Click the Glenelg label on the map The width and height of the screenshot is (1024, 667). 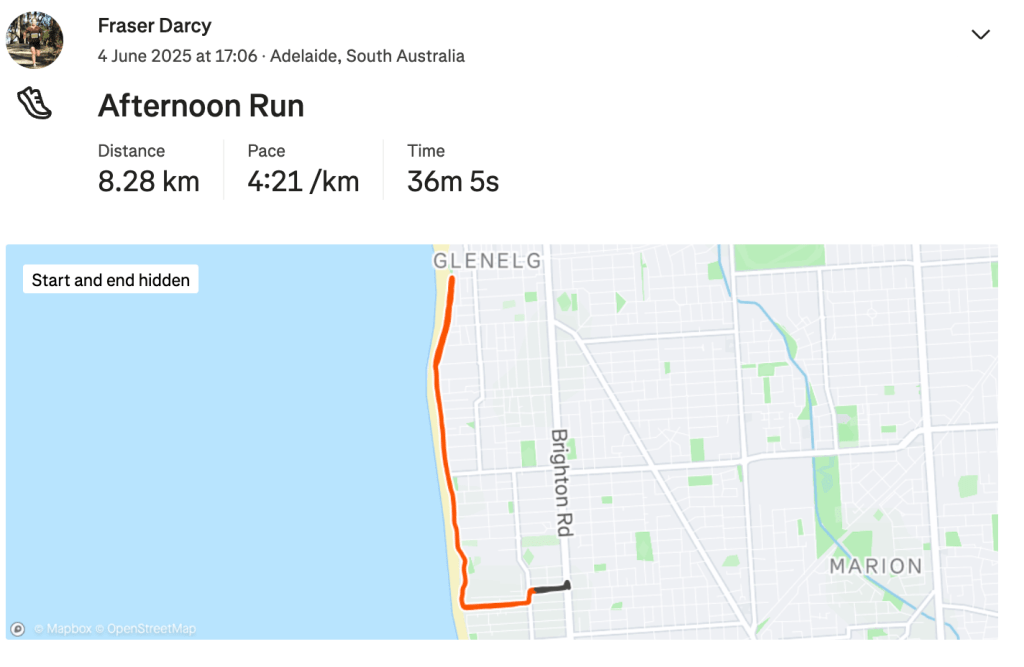[x=487, y=261]
